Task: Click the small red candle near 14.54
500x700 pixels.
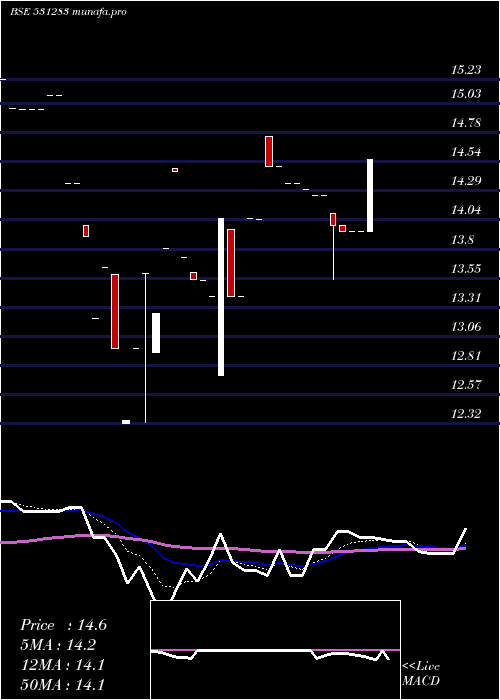Action: click(x=175, y=170)
